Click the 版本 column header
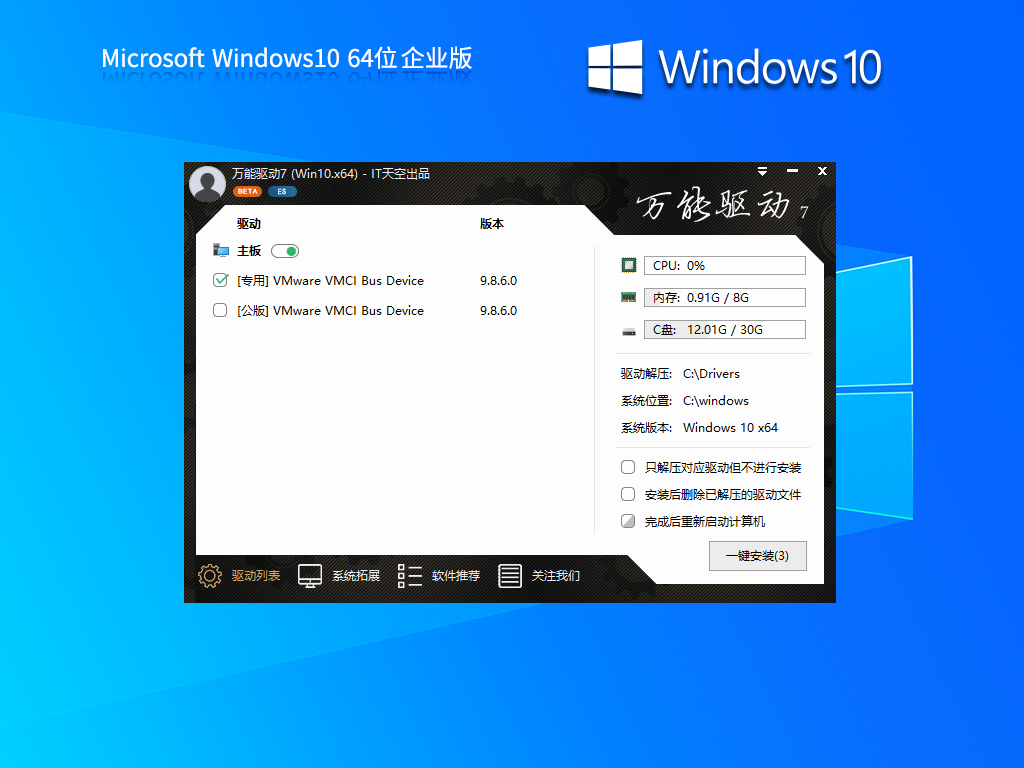Viewport: 1024px width, 768px height. pos(492,224)
